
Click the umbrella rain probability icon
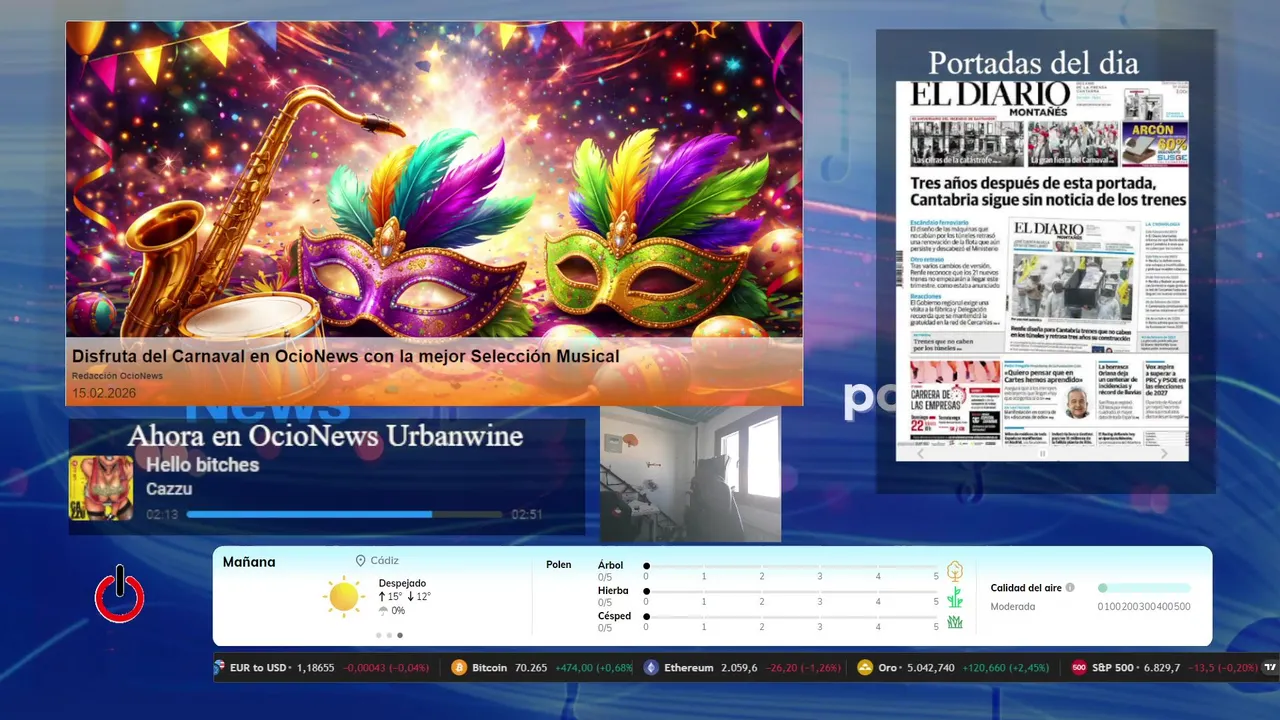click(383, 611)
